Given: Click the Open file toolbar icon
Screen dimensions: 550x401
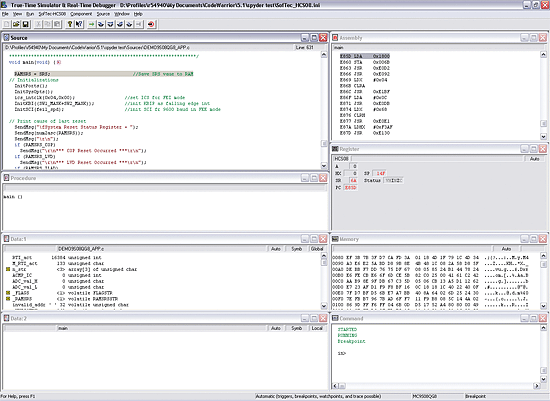Looking at the screenshot, I should 16,24.
